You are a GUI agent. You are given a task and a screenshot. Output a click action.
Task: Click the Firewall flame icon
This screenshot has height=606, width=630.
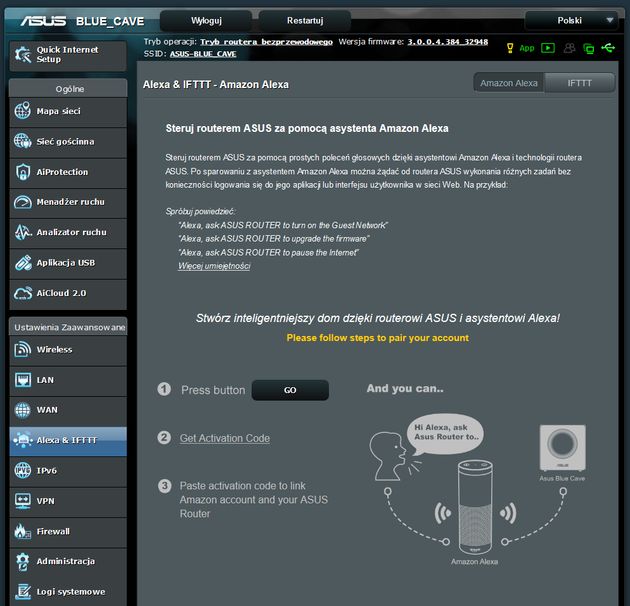point(22,531)
